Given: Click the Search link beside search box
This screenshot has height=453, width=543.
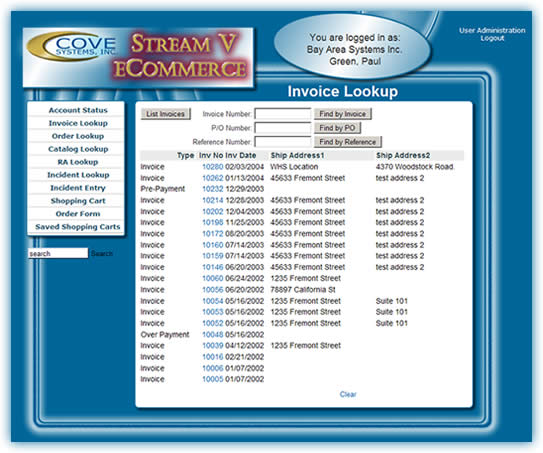Looking at the screenshot, I should 102,254.
